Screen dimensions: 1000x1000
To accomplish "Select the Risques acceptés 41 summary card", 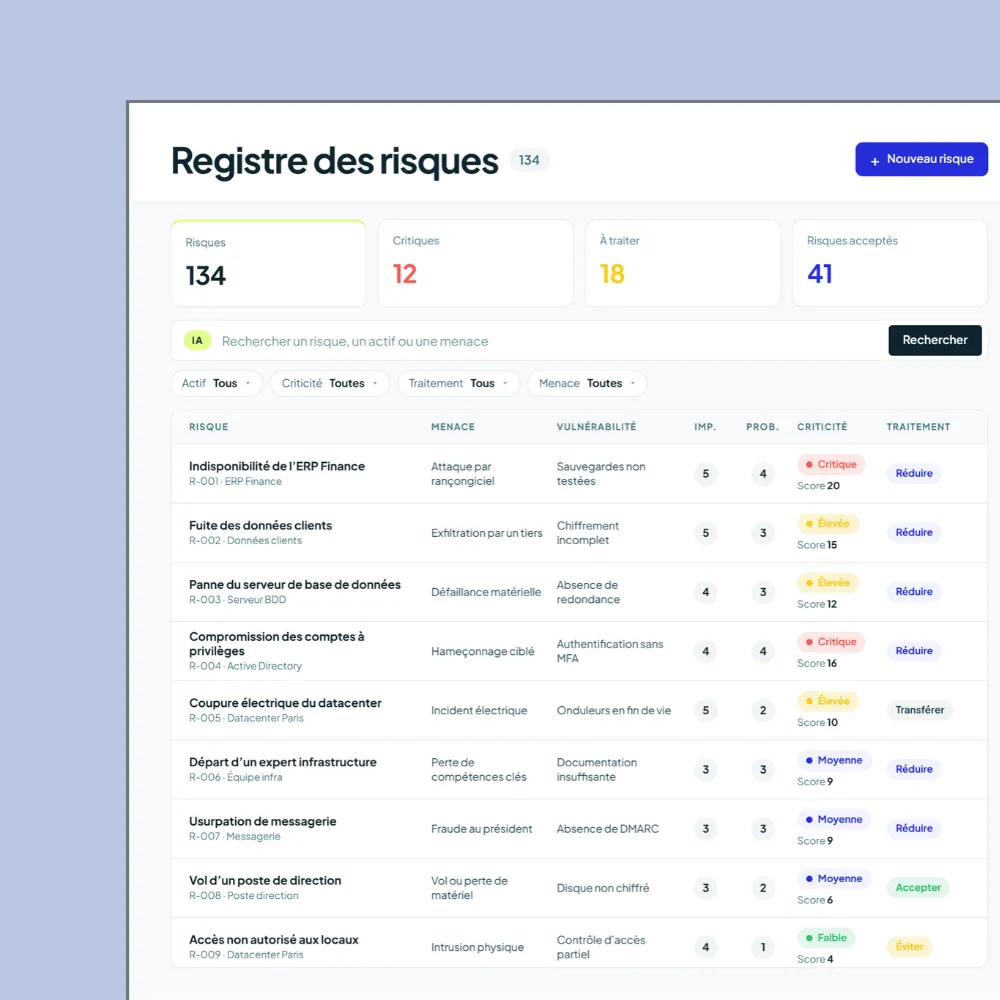I will click(x=890, y=263).
